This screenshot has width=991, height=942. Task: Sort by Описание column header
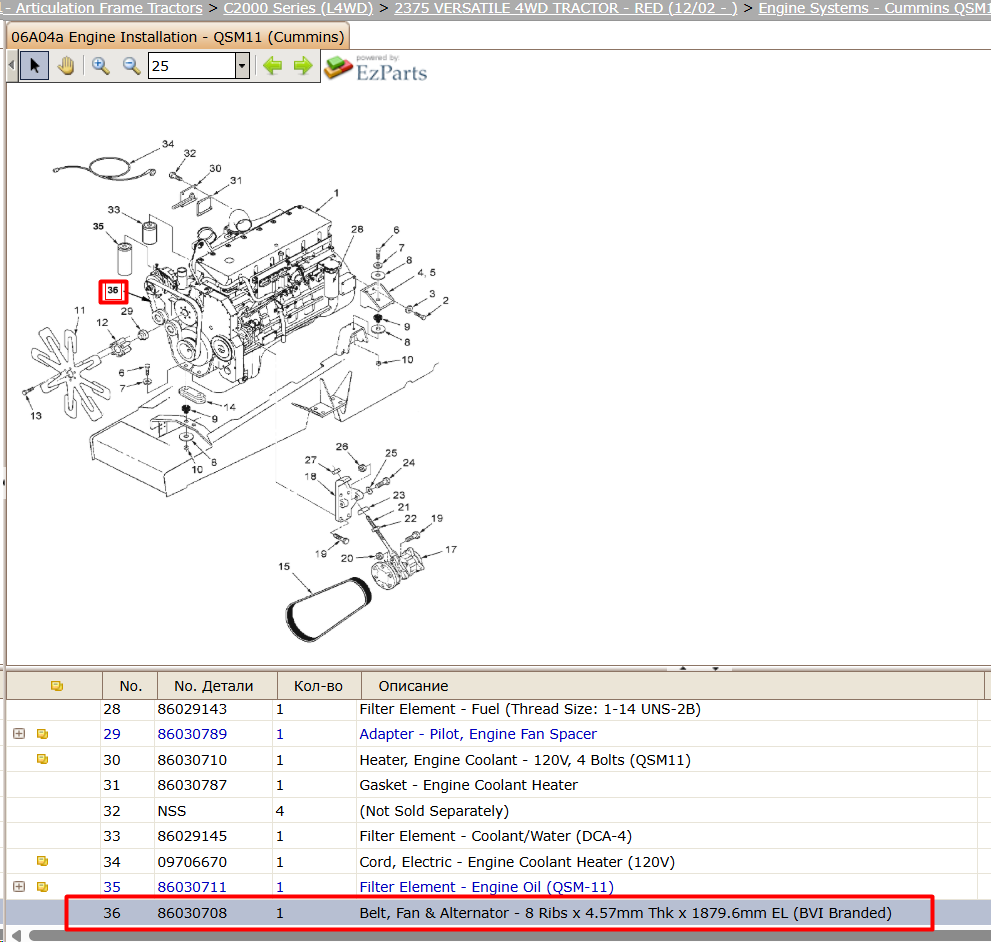pyautogui.click(x=672, y=686)
